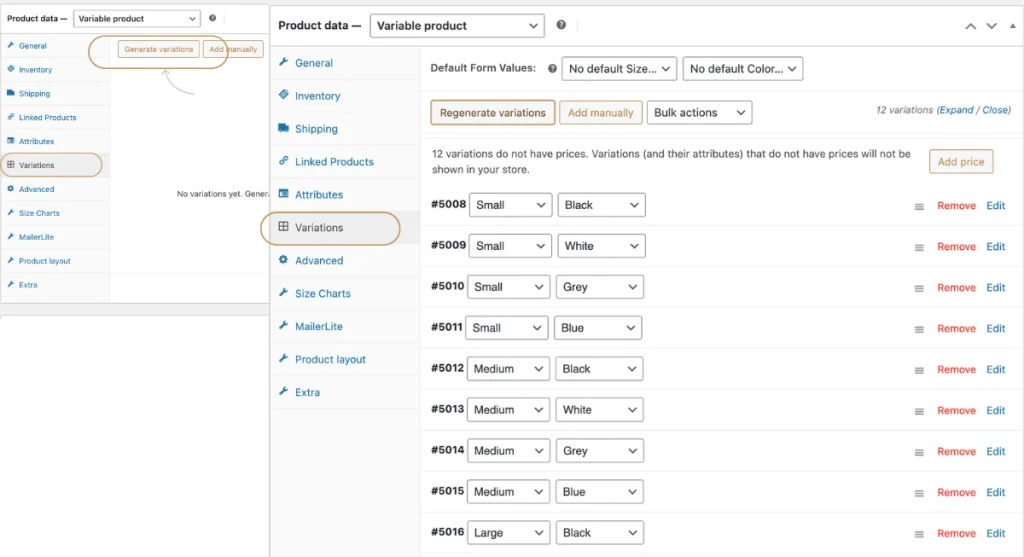Open the No default Size dropdown

[x=618, y=69]
